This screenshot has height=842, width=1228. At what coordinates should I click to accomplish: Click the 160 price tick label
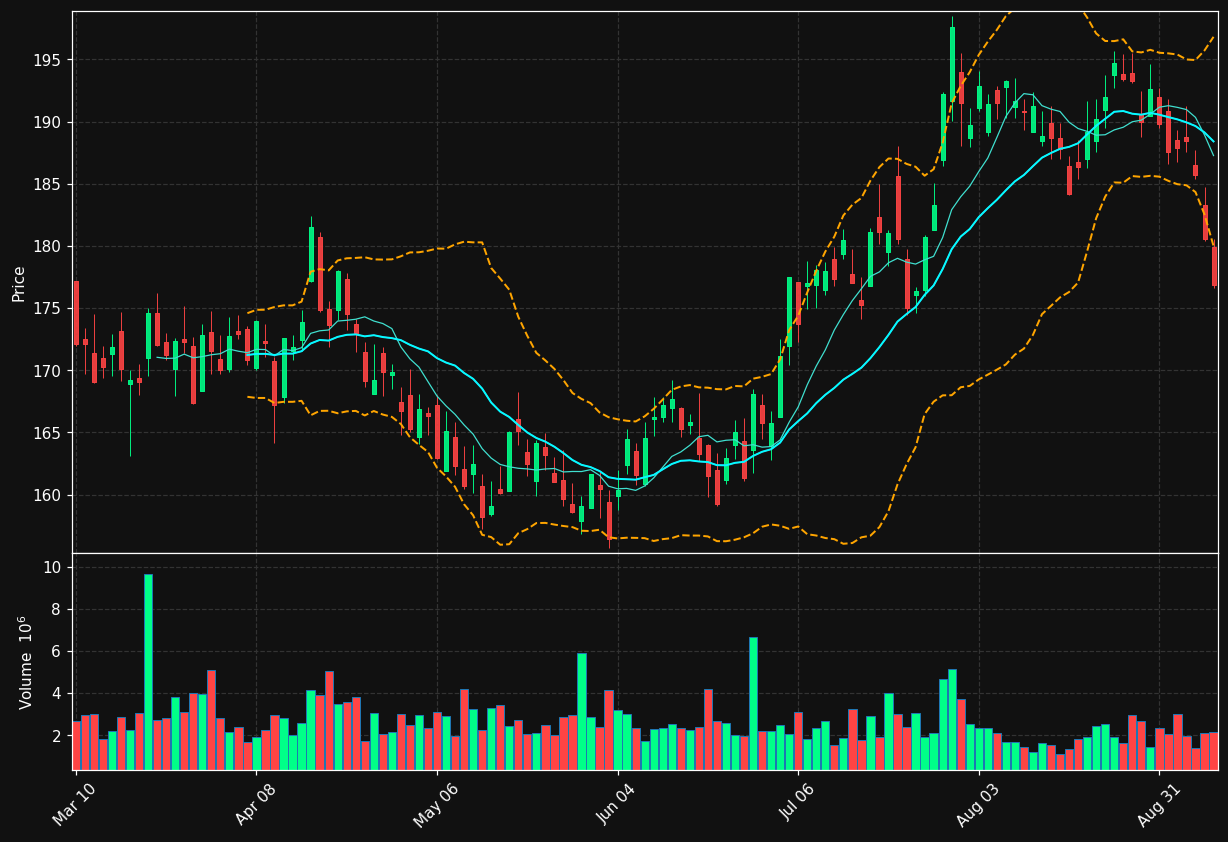(x=48, y=495)
